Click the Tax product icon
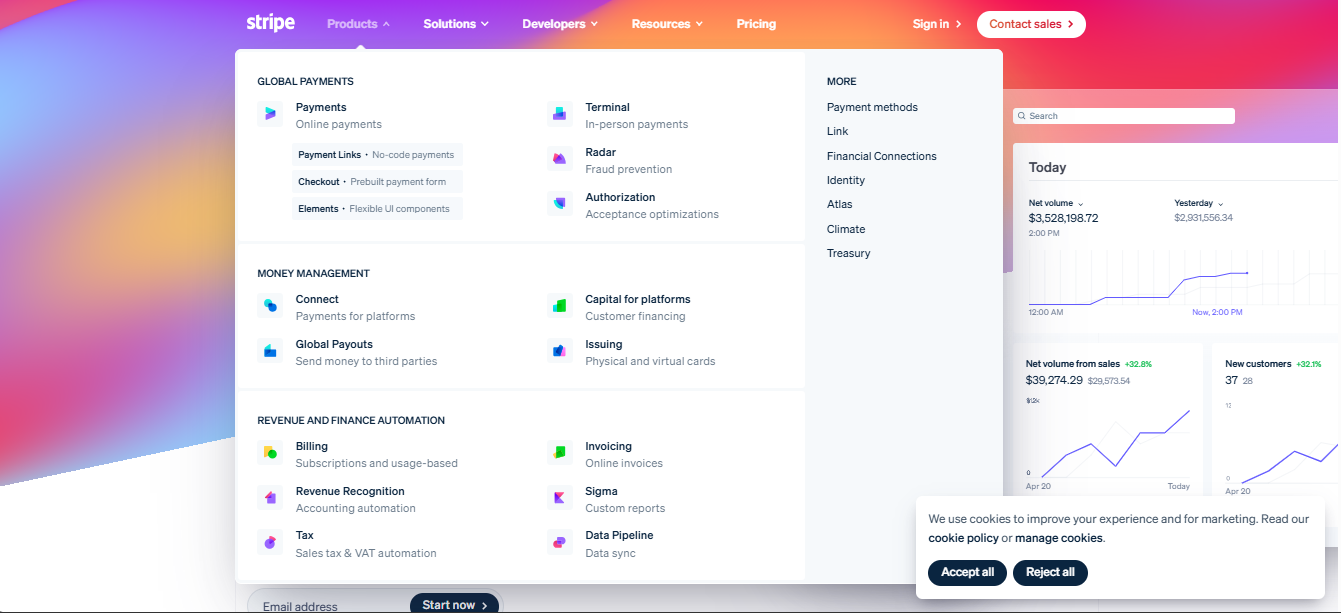 [269, 543]
